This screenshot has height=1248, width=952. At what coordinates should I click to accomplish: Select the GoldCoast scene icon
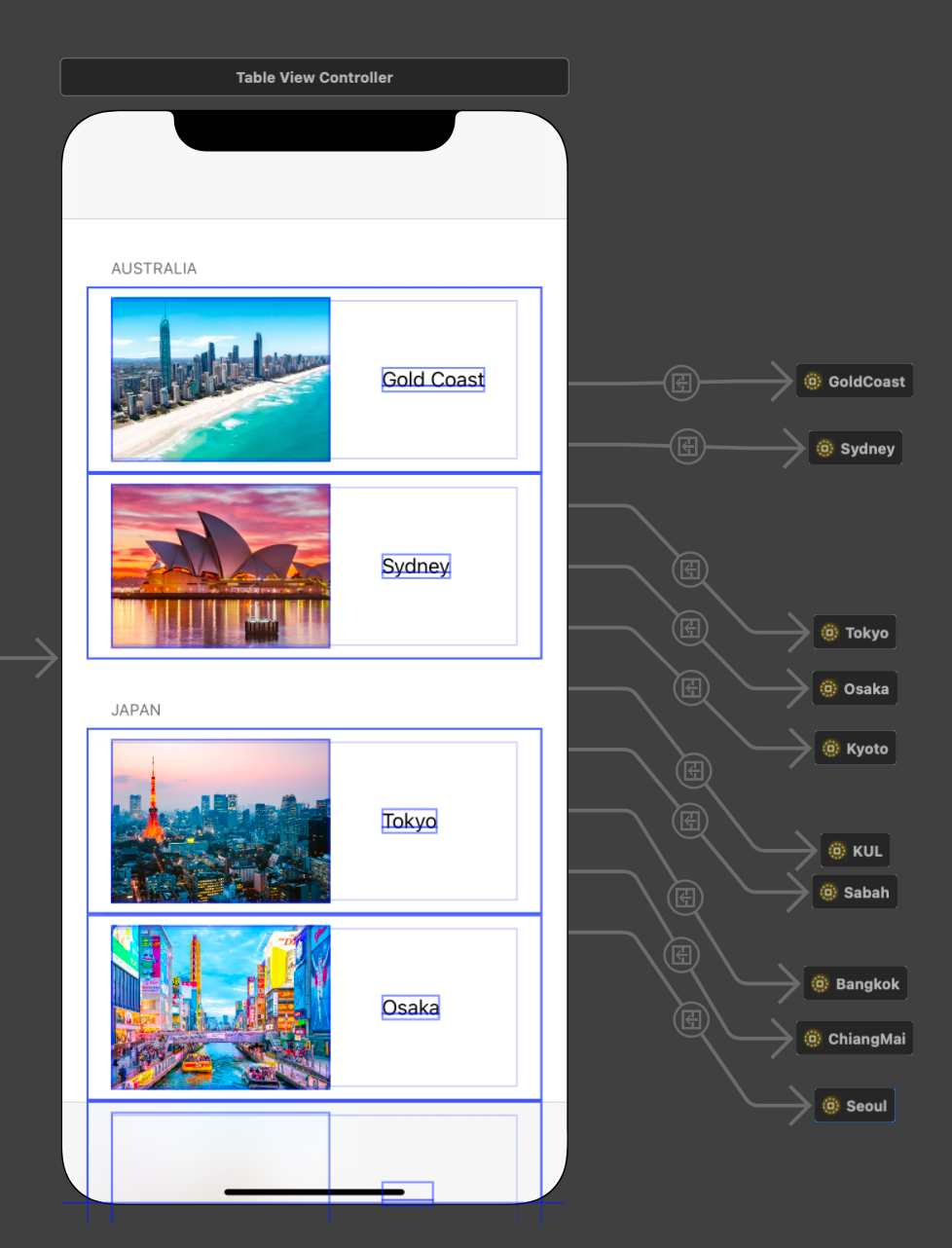[854, 381]
